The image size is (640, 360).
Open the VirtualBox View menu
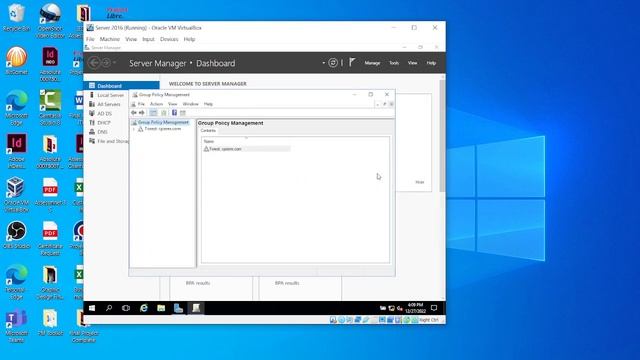point(131,39)
